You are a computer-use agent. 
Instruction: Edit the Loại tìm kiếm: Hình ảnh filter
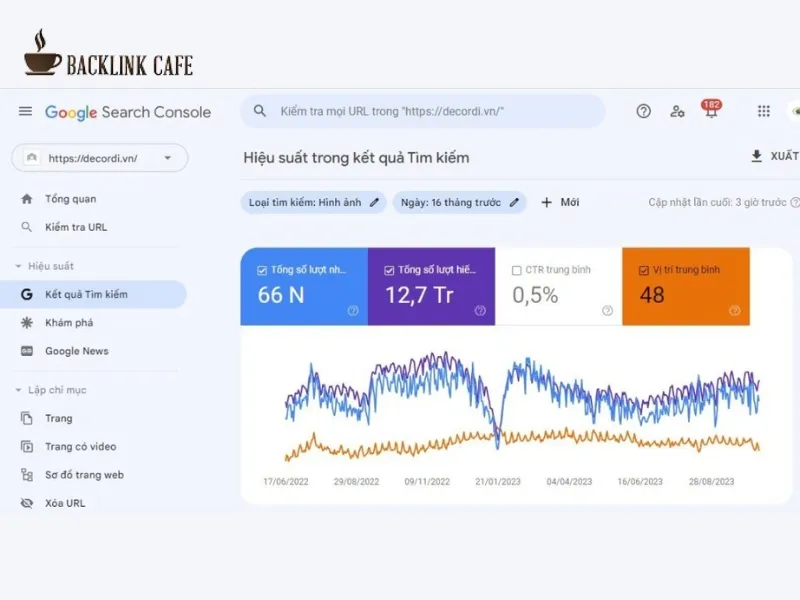pos(374,201)
